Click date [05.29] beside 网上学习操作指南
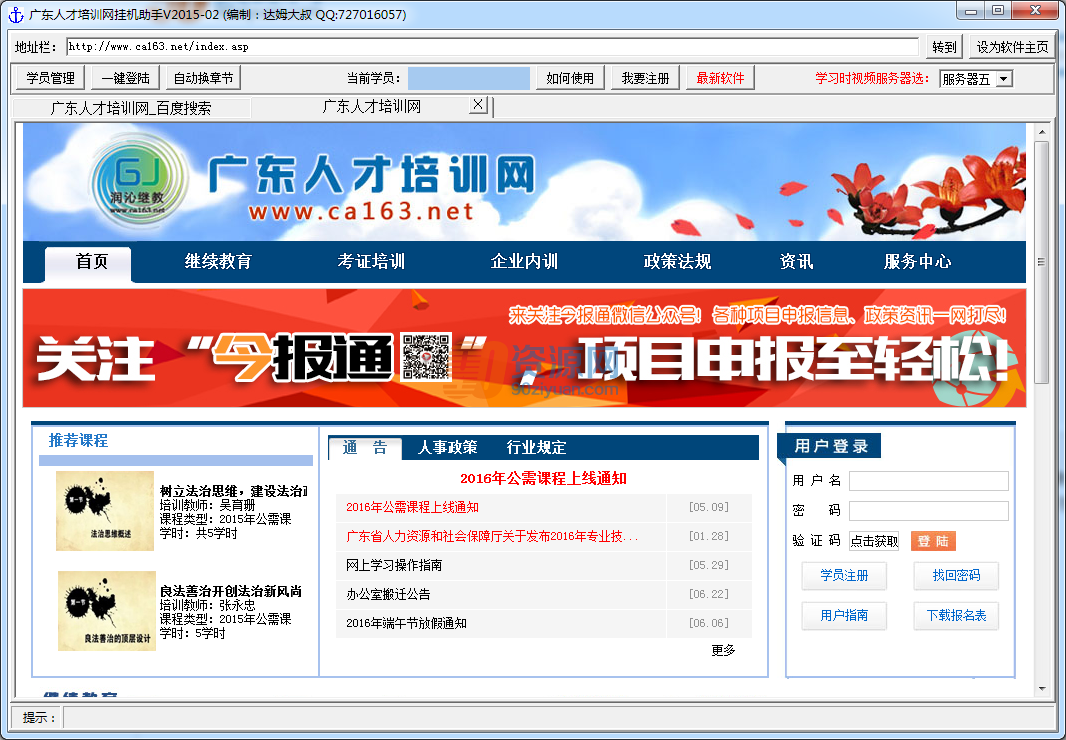Viewport: 1066px width, 740px height. click(708, 565)
